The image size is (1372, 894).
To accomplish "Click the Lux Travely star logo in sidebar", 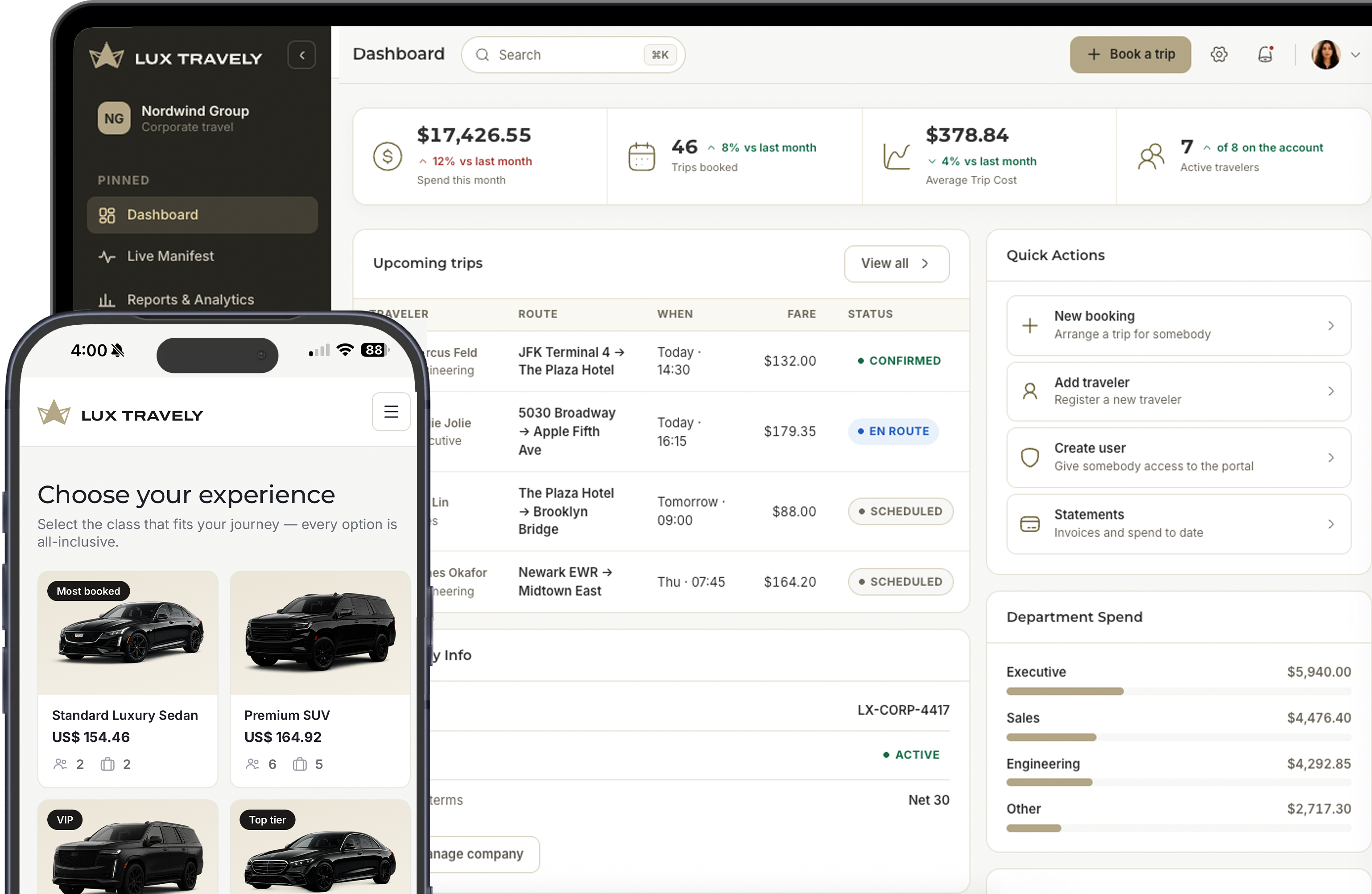I will 107,56.
